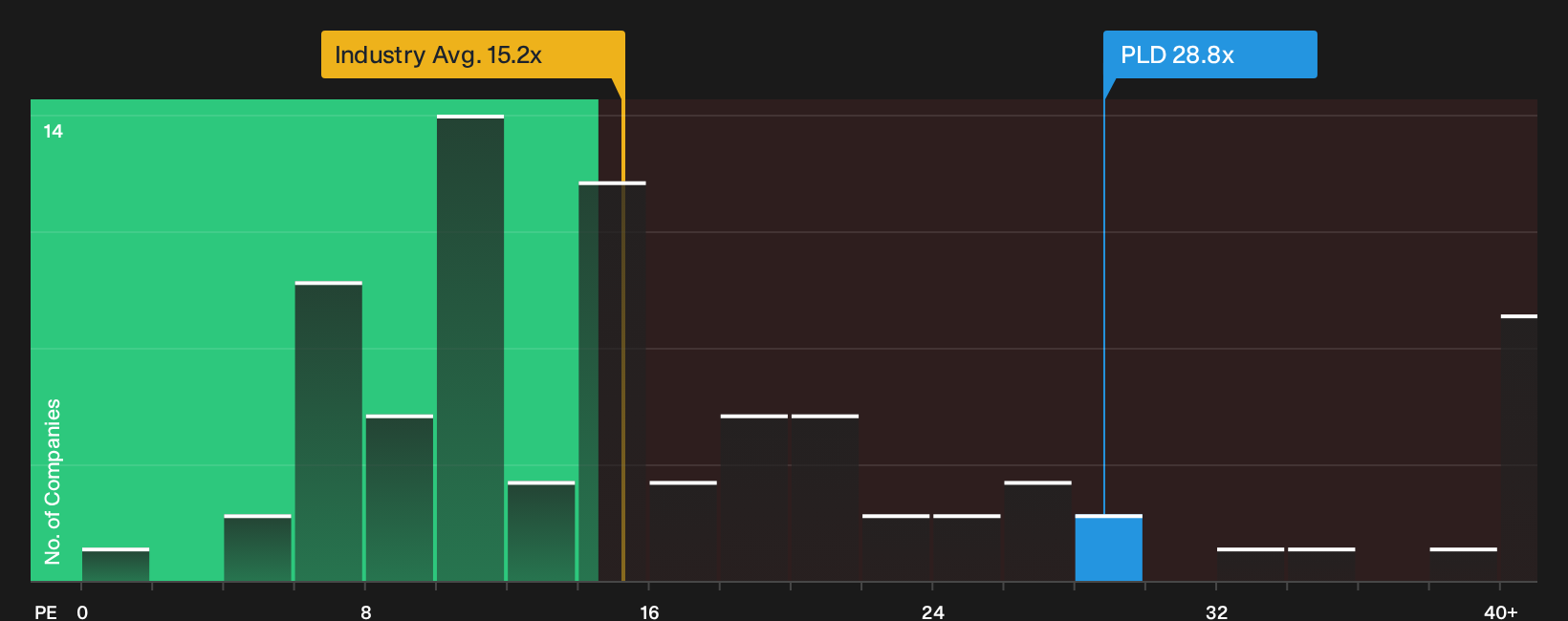Click the 'No. of Companies' axis title
This screenshot has height=621, width=1568.
tap(53, 482)
